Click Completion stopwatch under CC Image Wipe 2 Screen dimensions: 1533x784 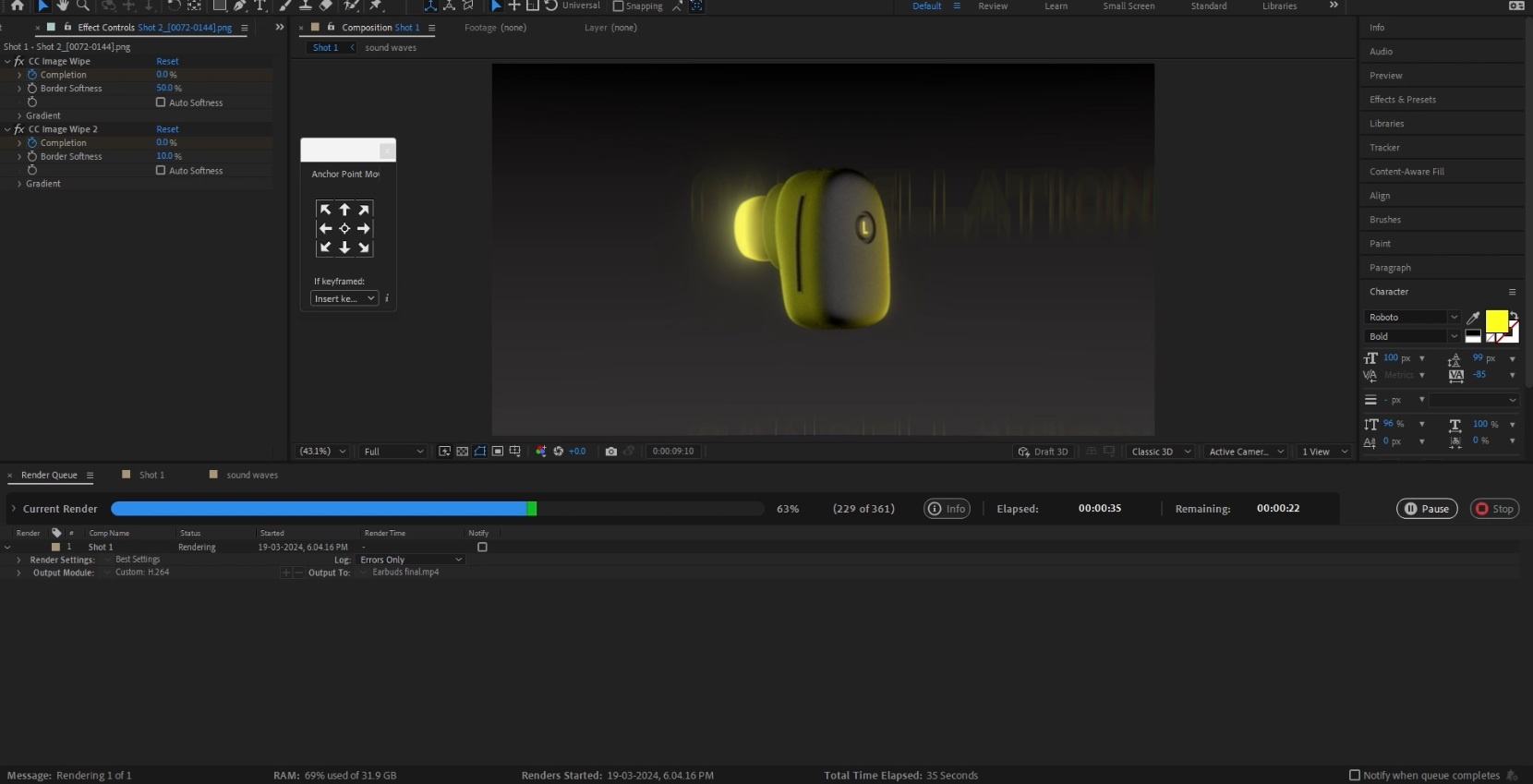tap(32, 143)
